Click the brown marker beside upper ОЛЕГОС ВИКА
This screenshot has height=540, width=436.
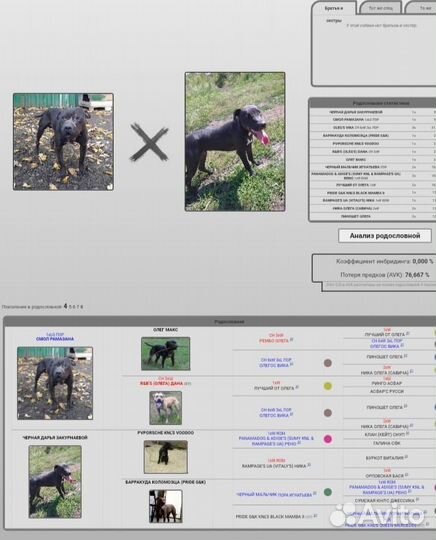click(328, 363)
